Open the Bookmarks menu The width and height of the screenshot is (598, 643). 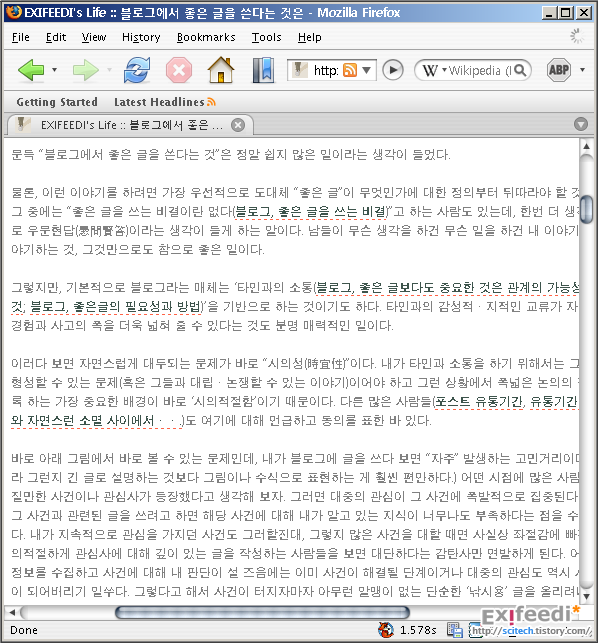tap(206, 37)
